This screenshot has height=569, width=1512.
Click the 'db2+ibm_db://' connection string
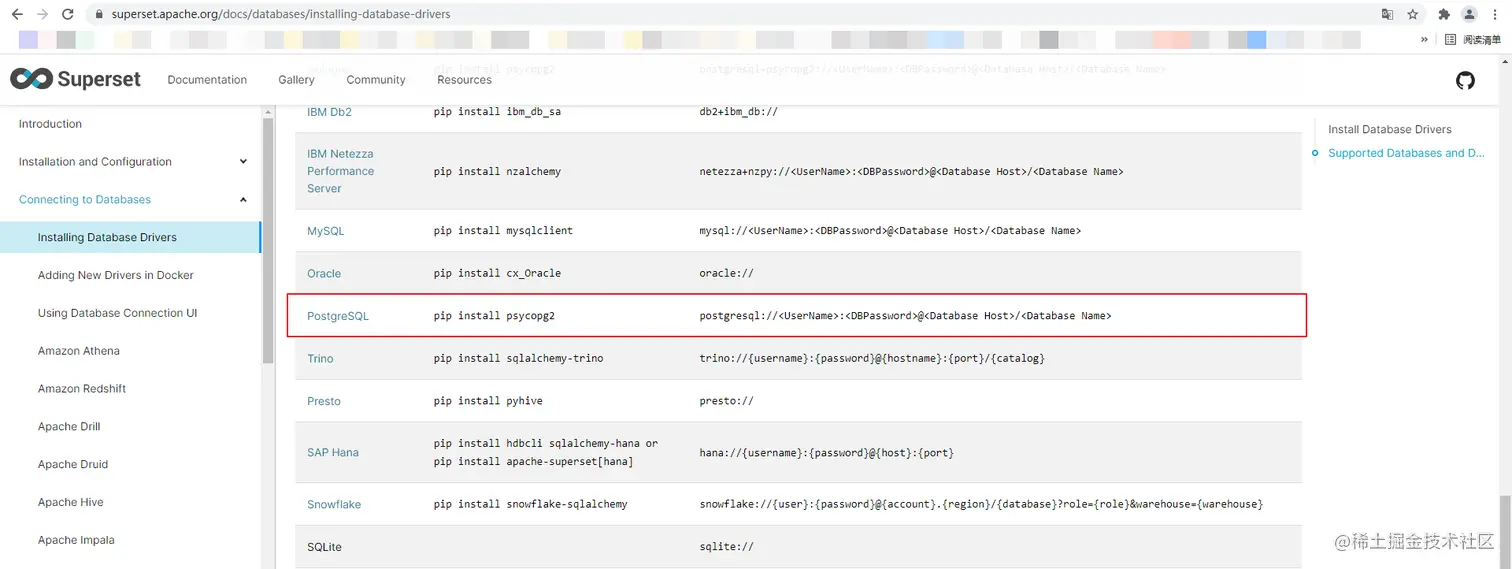[739, 112]
